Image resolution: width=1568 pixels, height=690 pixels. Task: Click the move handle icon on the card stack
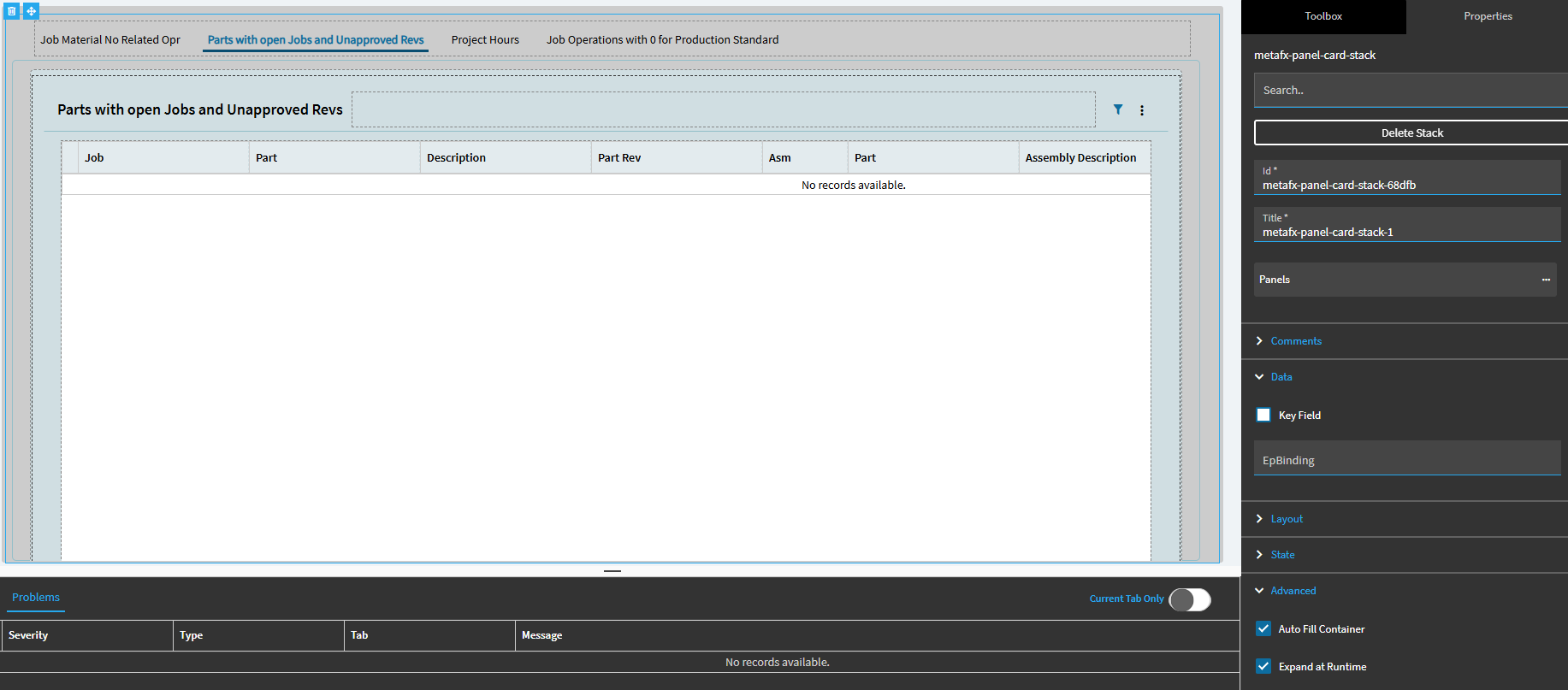(31, 11)
